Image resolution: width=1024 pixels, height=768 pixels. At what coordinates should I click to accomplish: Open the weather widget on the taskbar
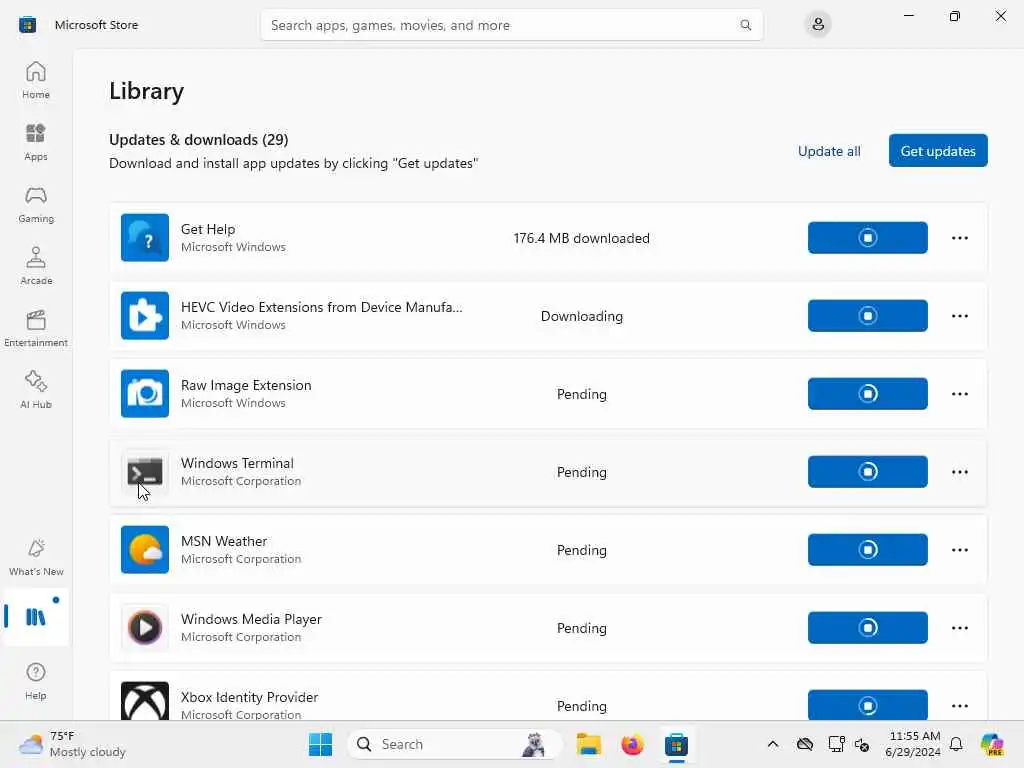tap(72, 744)
